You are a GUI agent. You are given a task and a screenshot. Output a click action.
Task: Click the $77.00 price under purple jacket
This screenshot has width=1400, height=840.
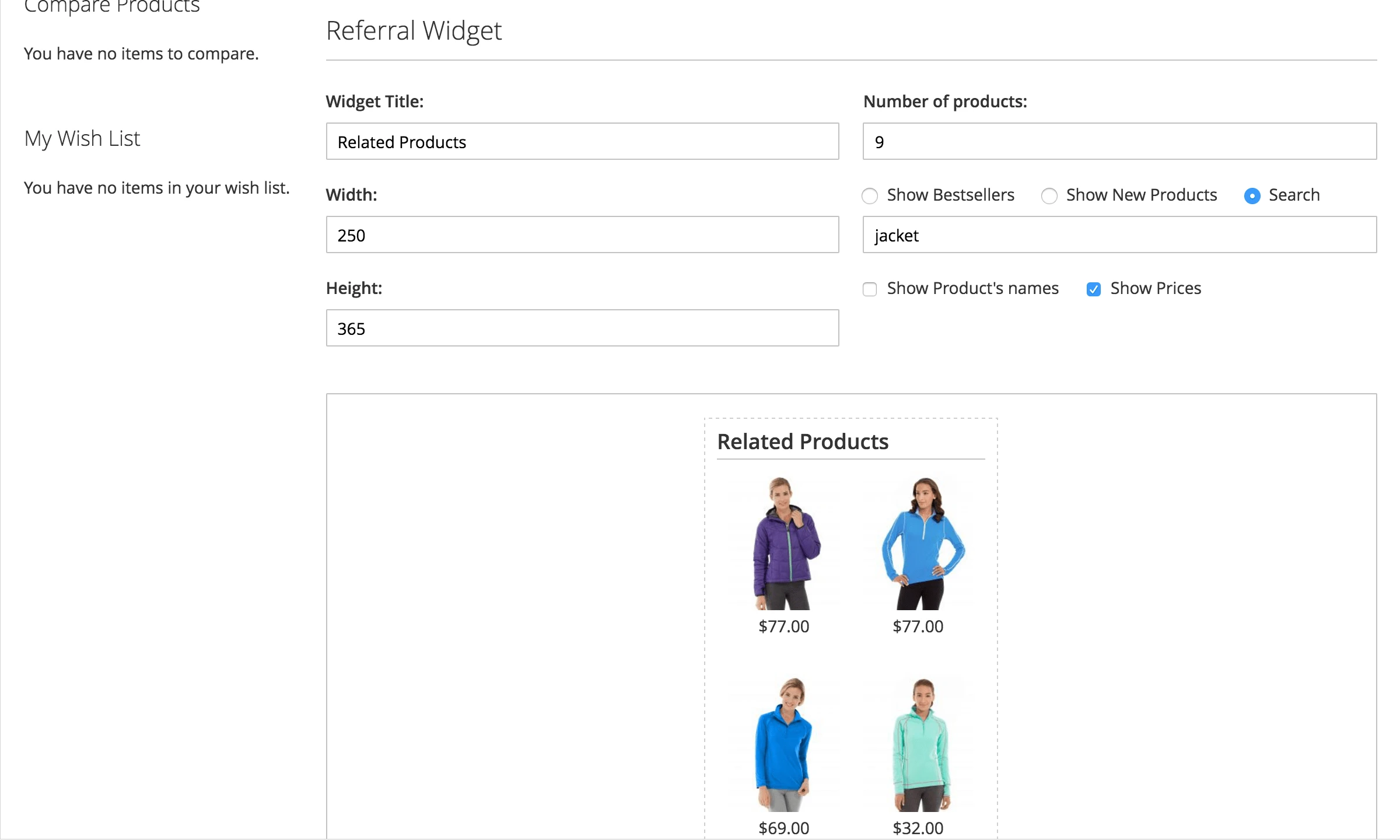click(x=784, y=626)
